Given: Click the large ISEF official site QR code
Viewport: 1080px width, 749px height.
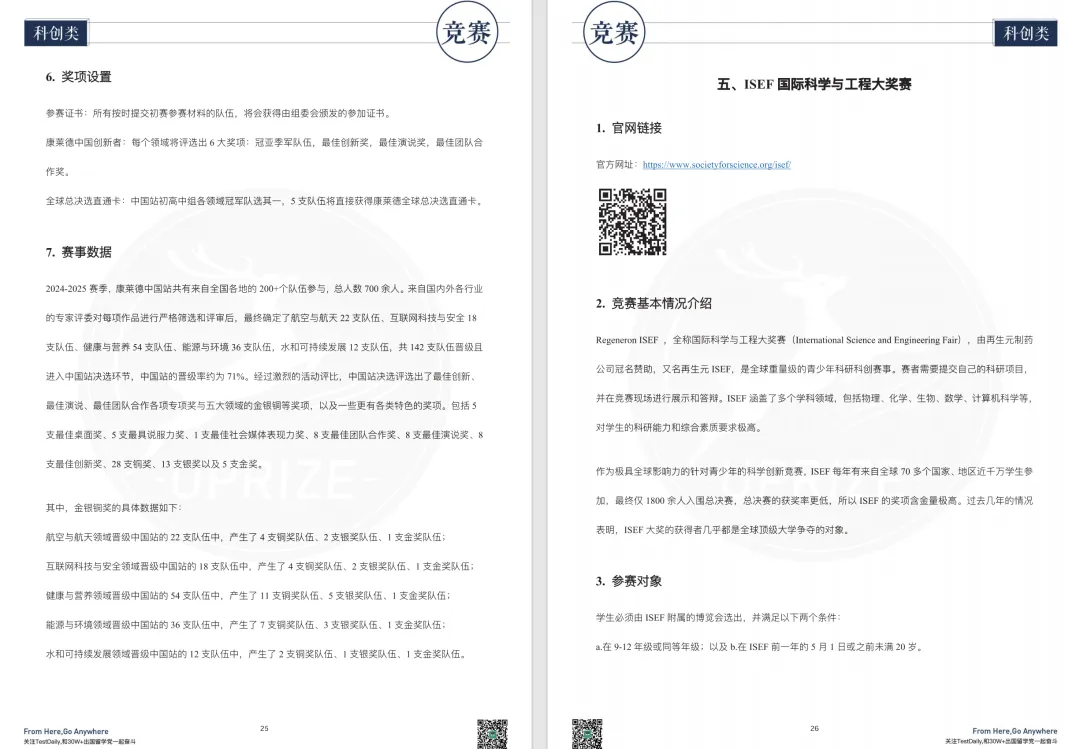Looking at the screenshot, I should click(632, 222).
